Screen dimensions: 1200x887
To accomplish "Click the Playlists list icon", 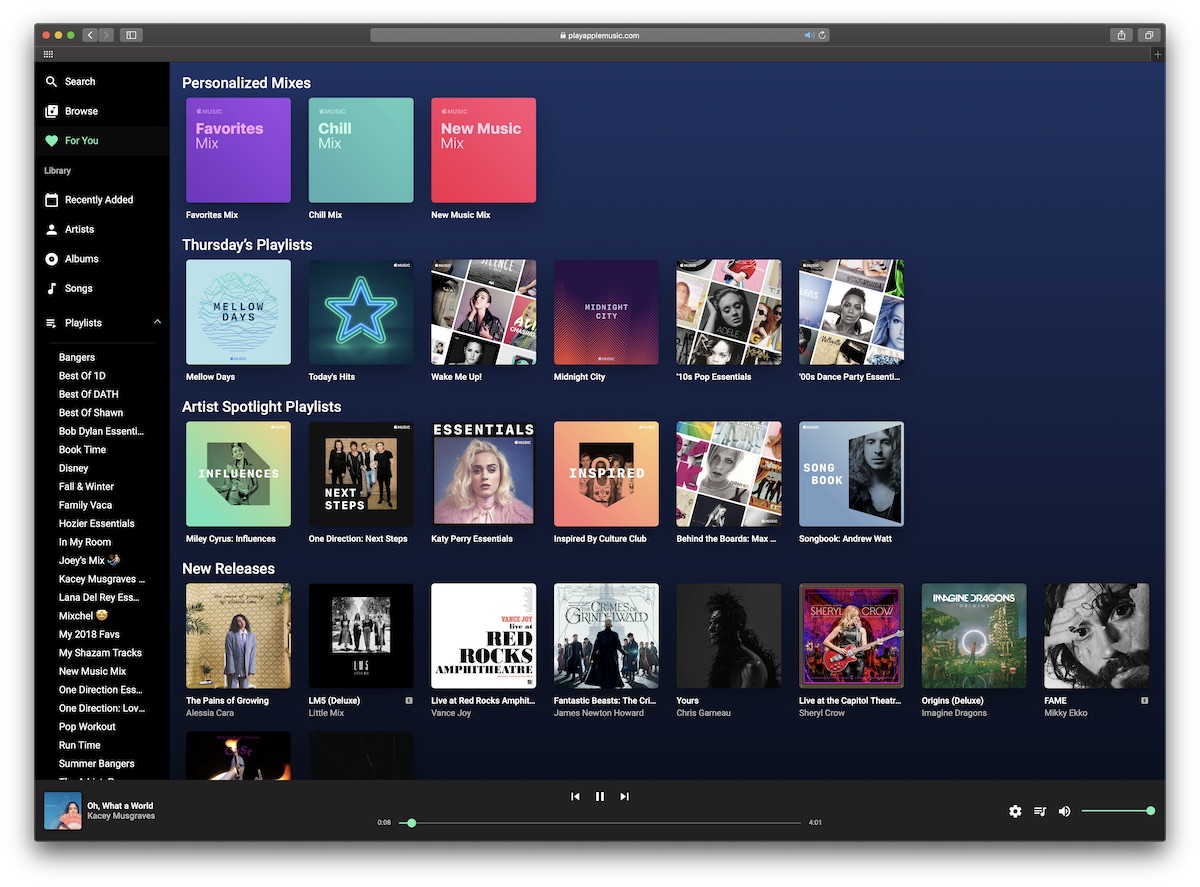I will tap(52, 323).
